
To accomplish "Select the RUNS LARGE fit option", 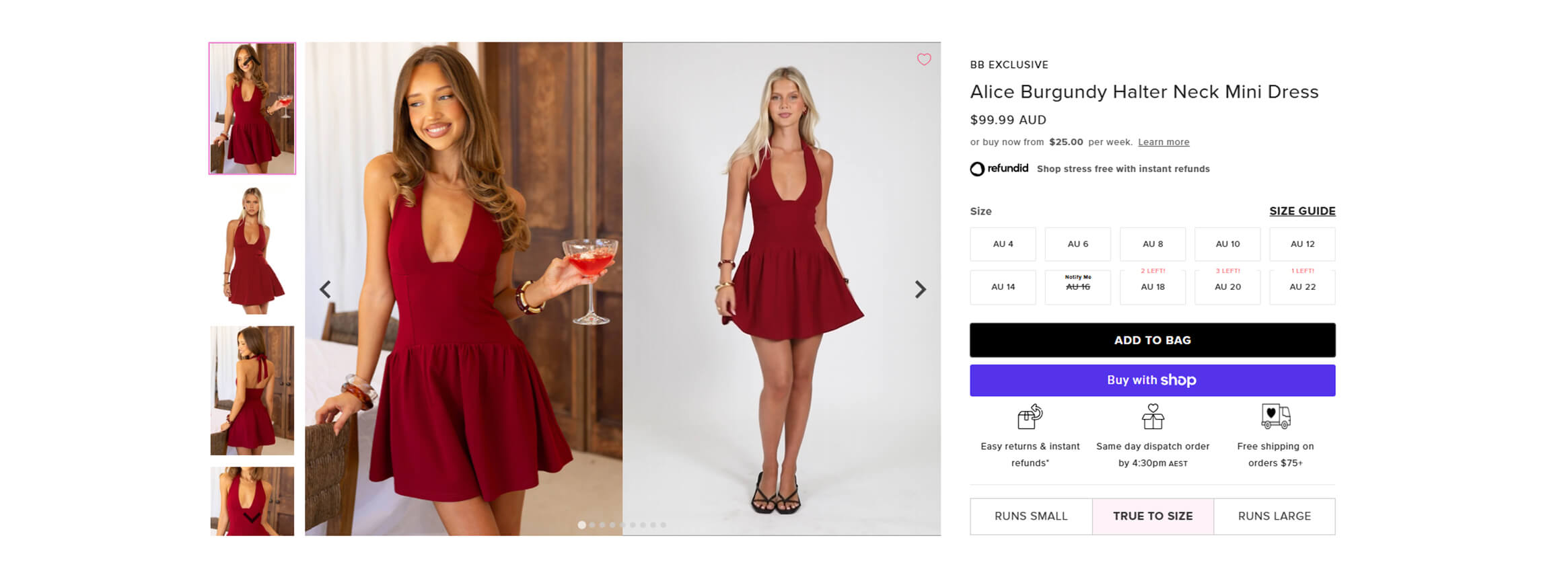I will 1274,516.
